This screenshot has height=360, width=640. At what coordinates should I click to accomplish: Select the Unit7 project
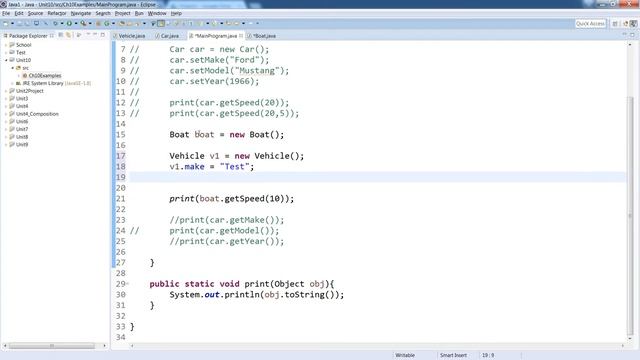click(22, 129)
